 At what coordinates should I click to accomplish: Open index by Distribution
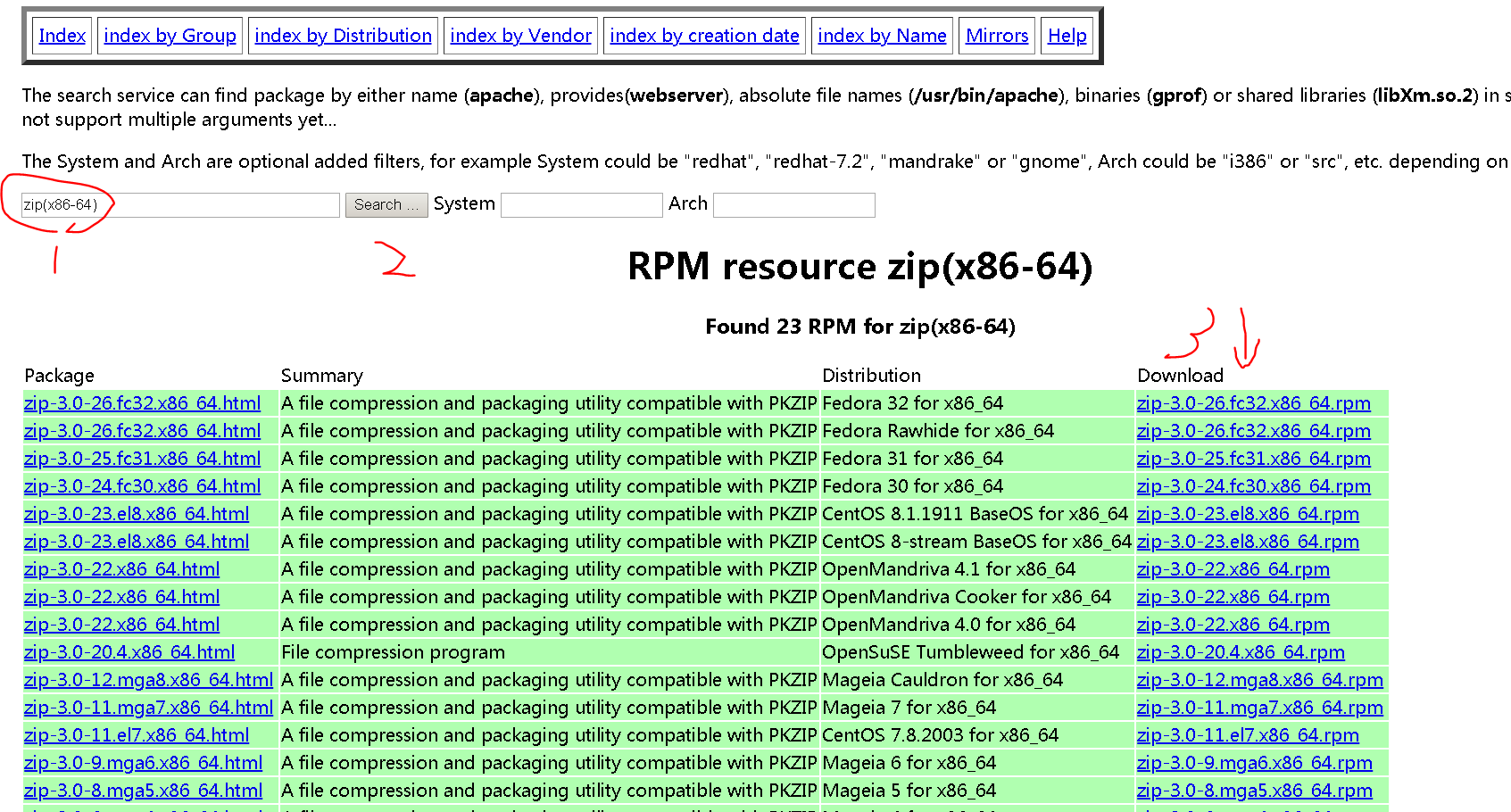343,36
